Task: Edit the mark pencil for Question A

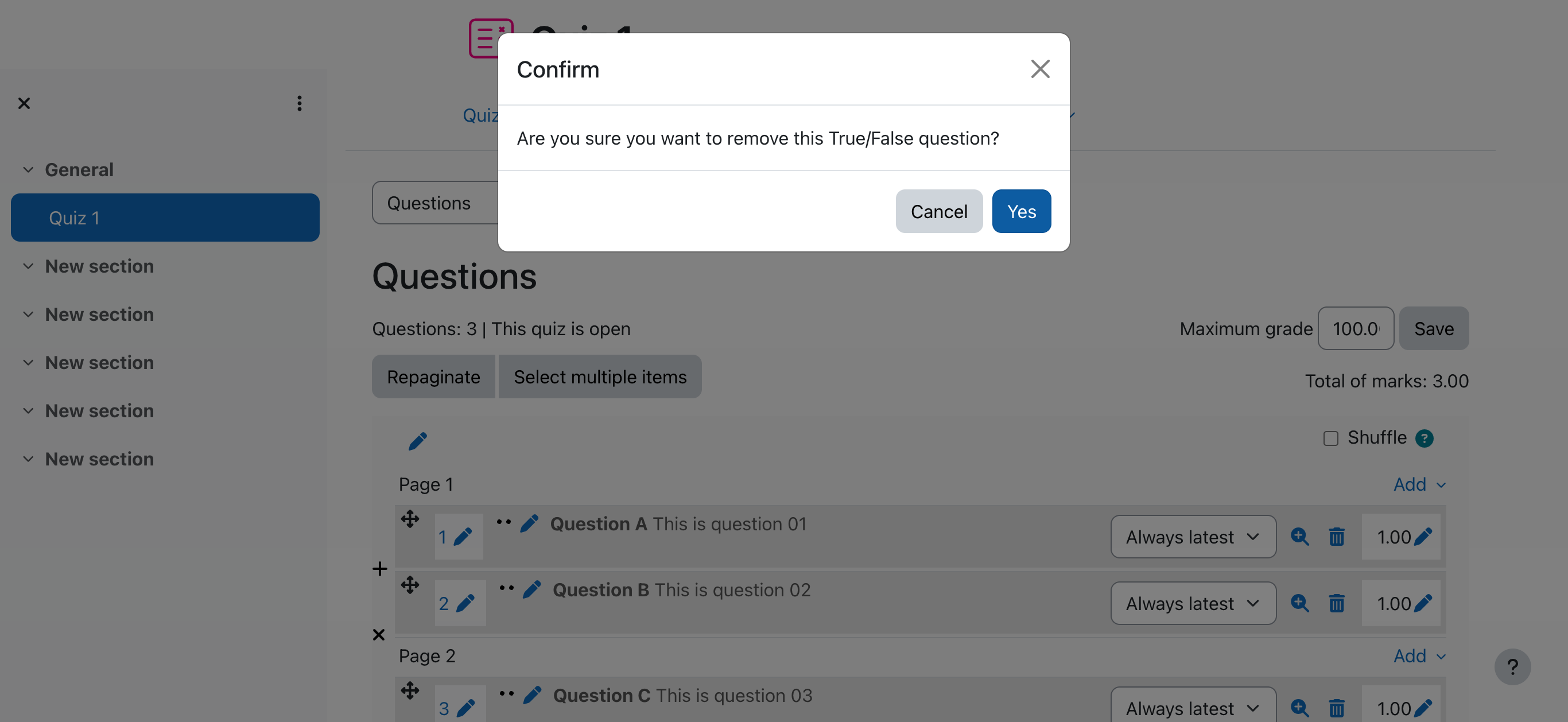Action: coord(1423,537)
